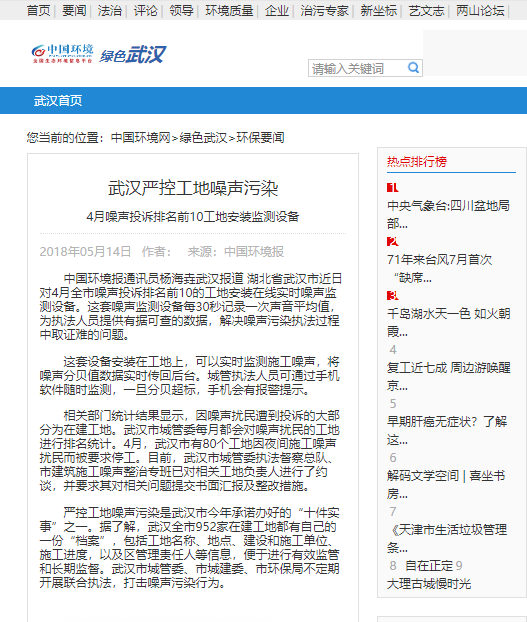Image resolution: width=527 pixels, height=622 pixels.
Task: Follow the 中国环境网 breadcrumb link
Action: 141,138
